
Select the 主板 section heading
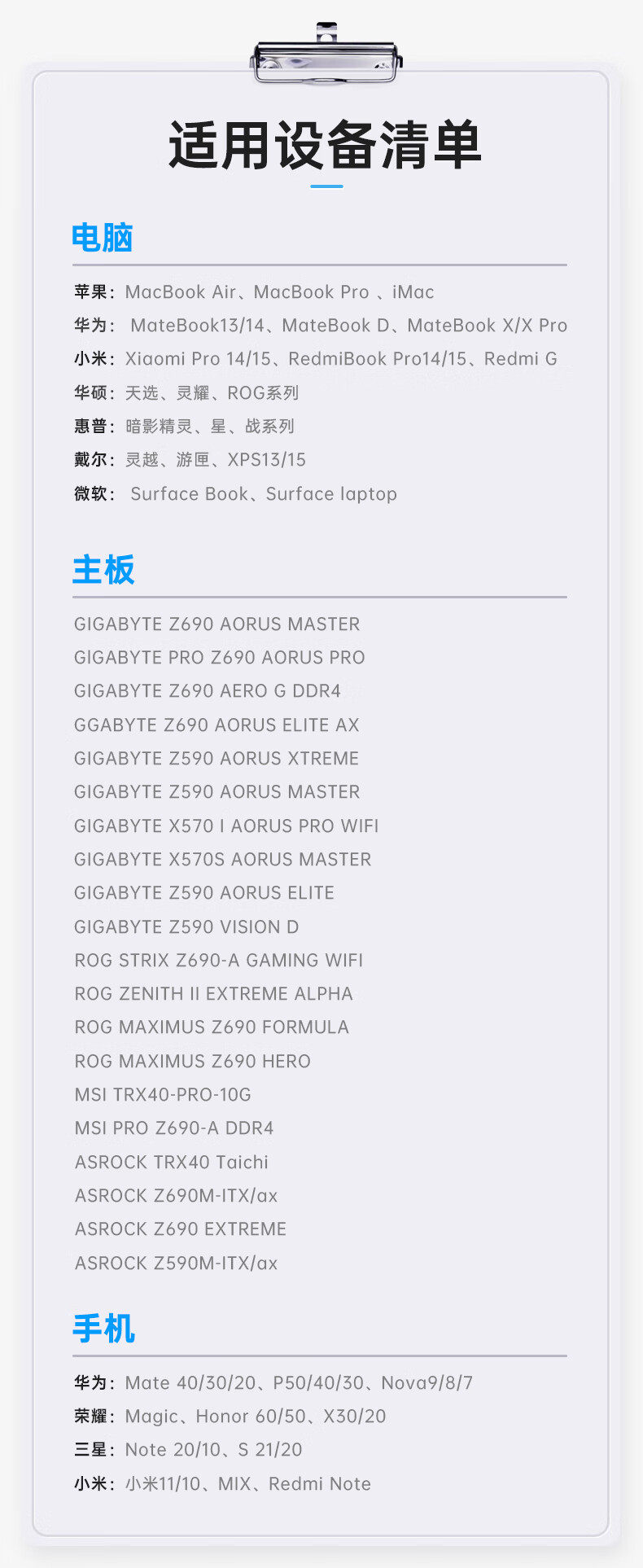click(x=103, y=570)
